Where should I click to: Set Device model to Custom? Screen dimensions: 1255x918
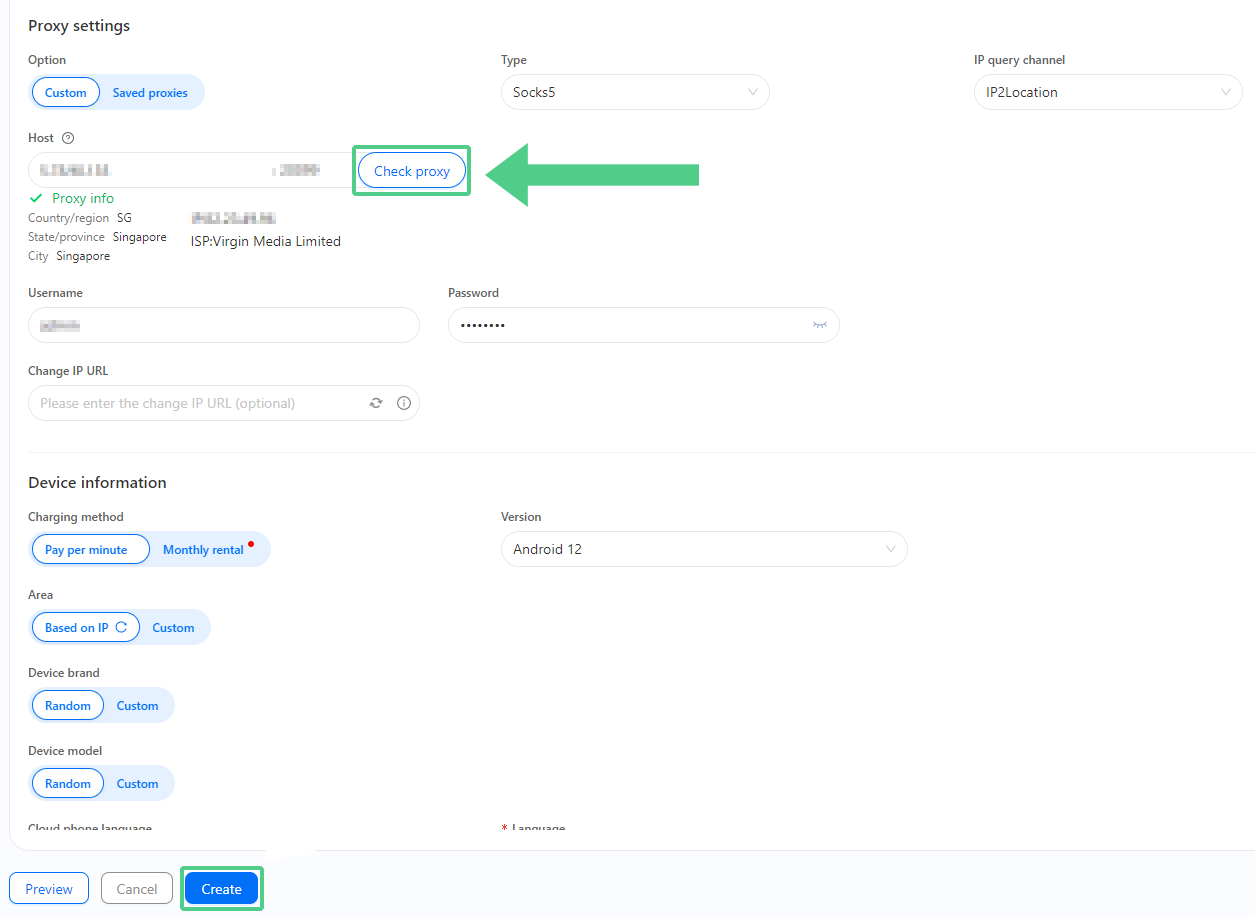(x=137, y=783)
